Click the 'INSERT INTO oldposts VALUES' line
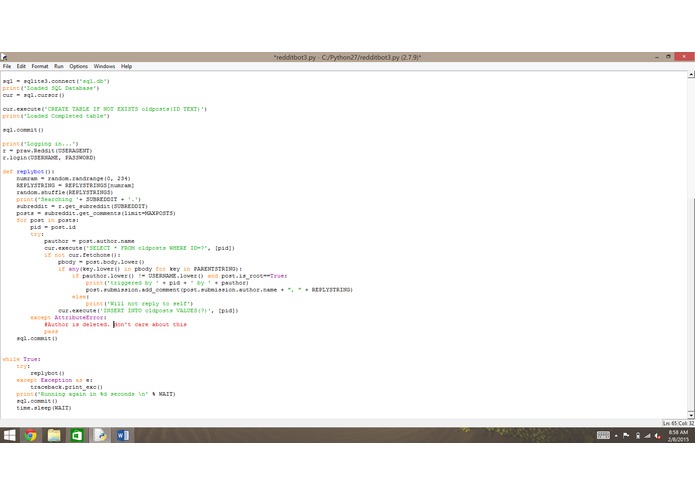The image size is (695, 494). [148, 311]
